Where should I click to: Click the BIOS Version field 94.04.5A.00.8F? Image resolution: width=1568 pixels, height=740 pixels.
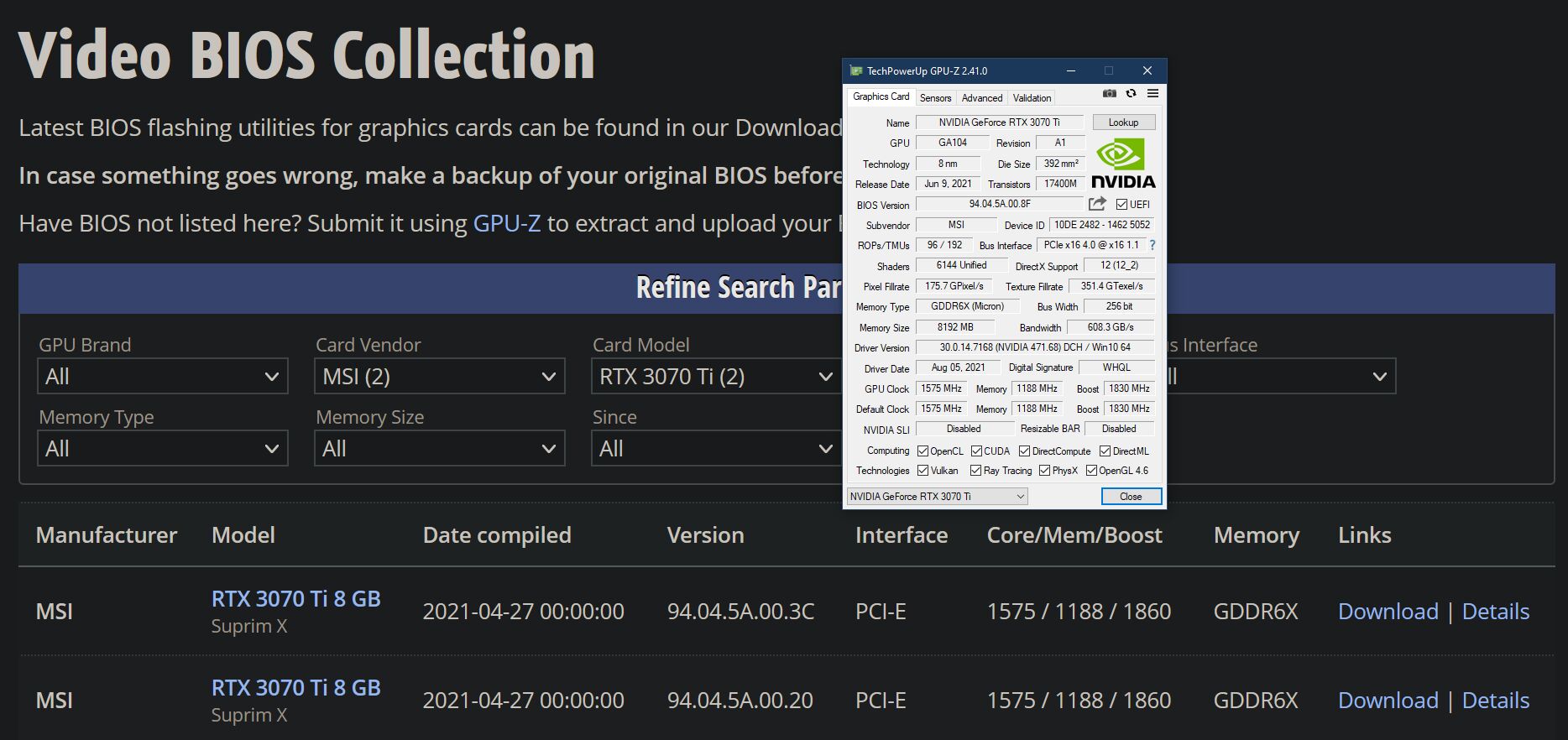tap(999, 204)
